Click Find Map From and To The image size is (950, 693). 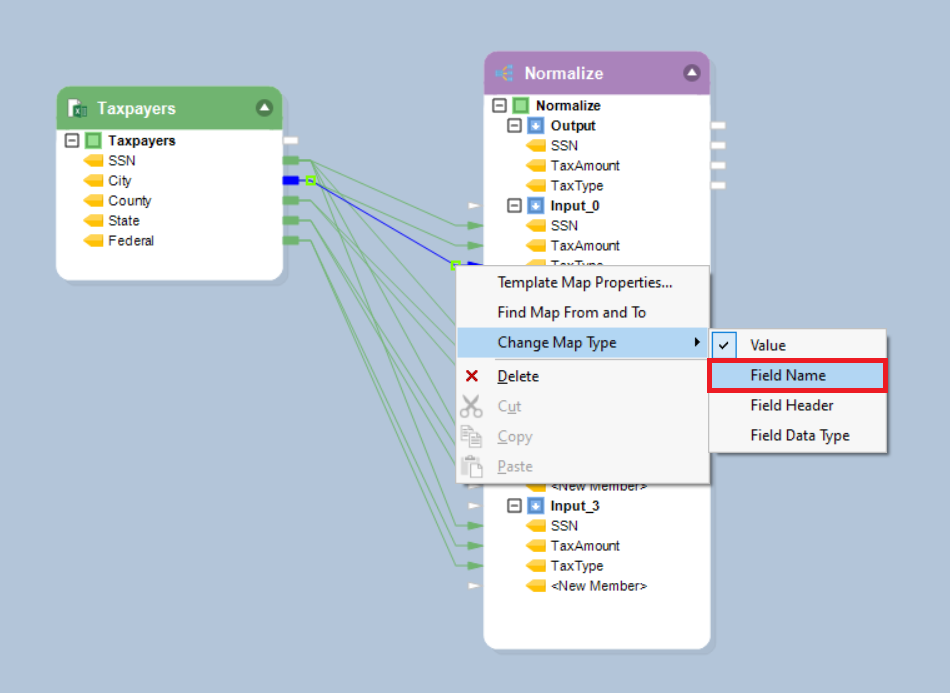[571, 312]
